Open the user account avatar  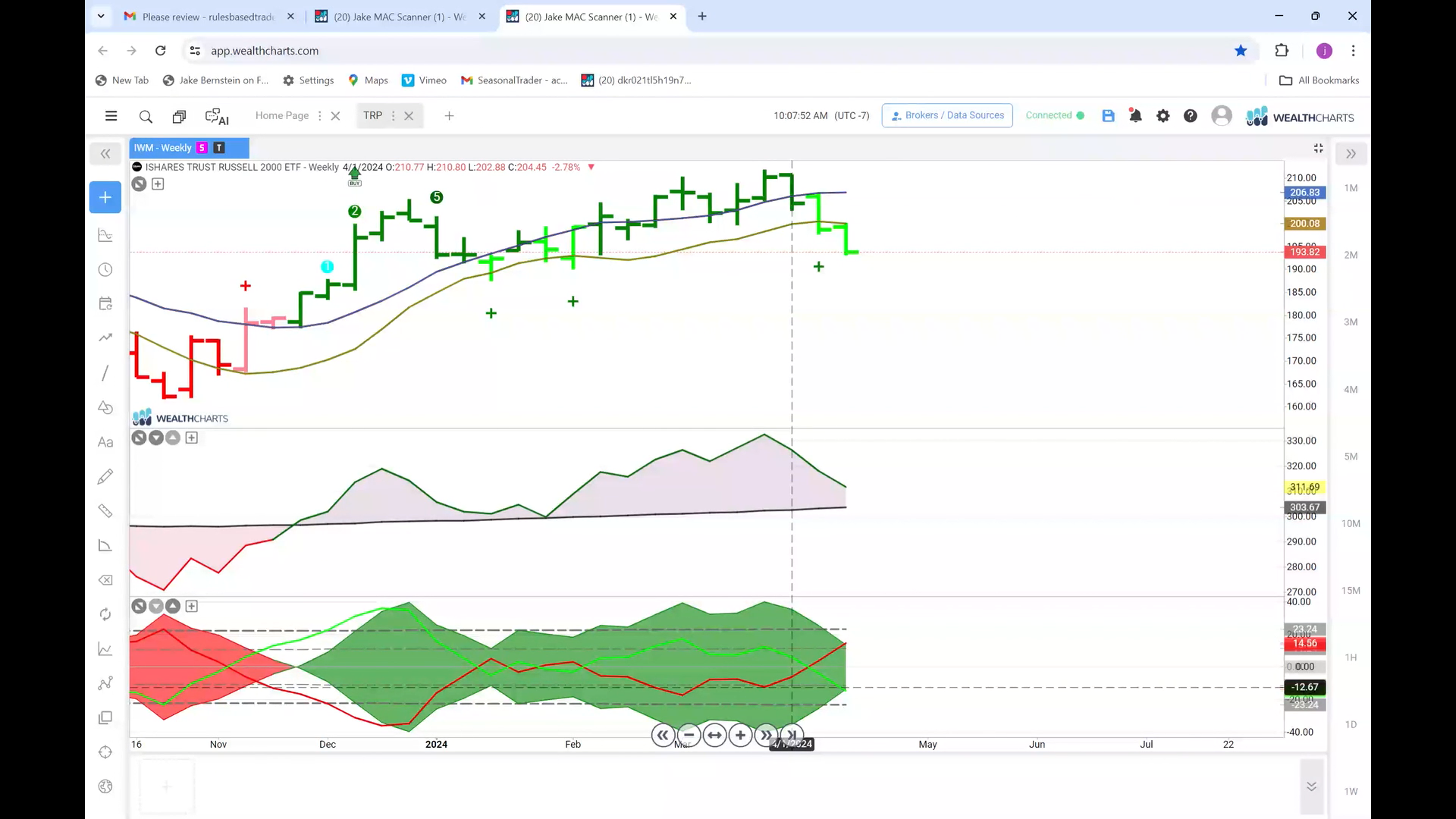(1221, 116)
